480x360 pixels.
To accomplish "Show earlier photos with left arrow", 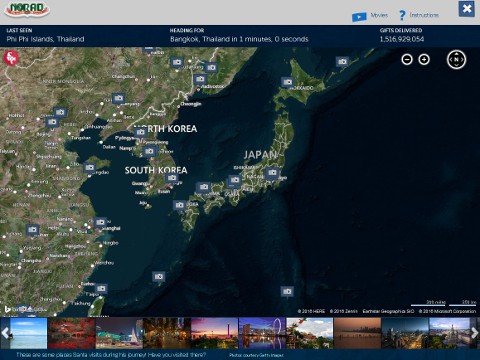I will (x=5, y=333).
